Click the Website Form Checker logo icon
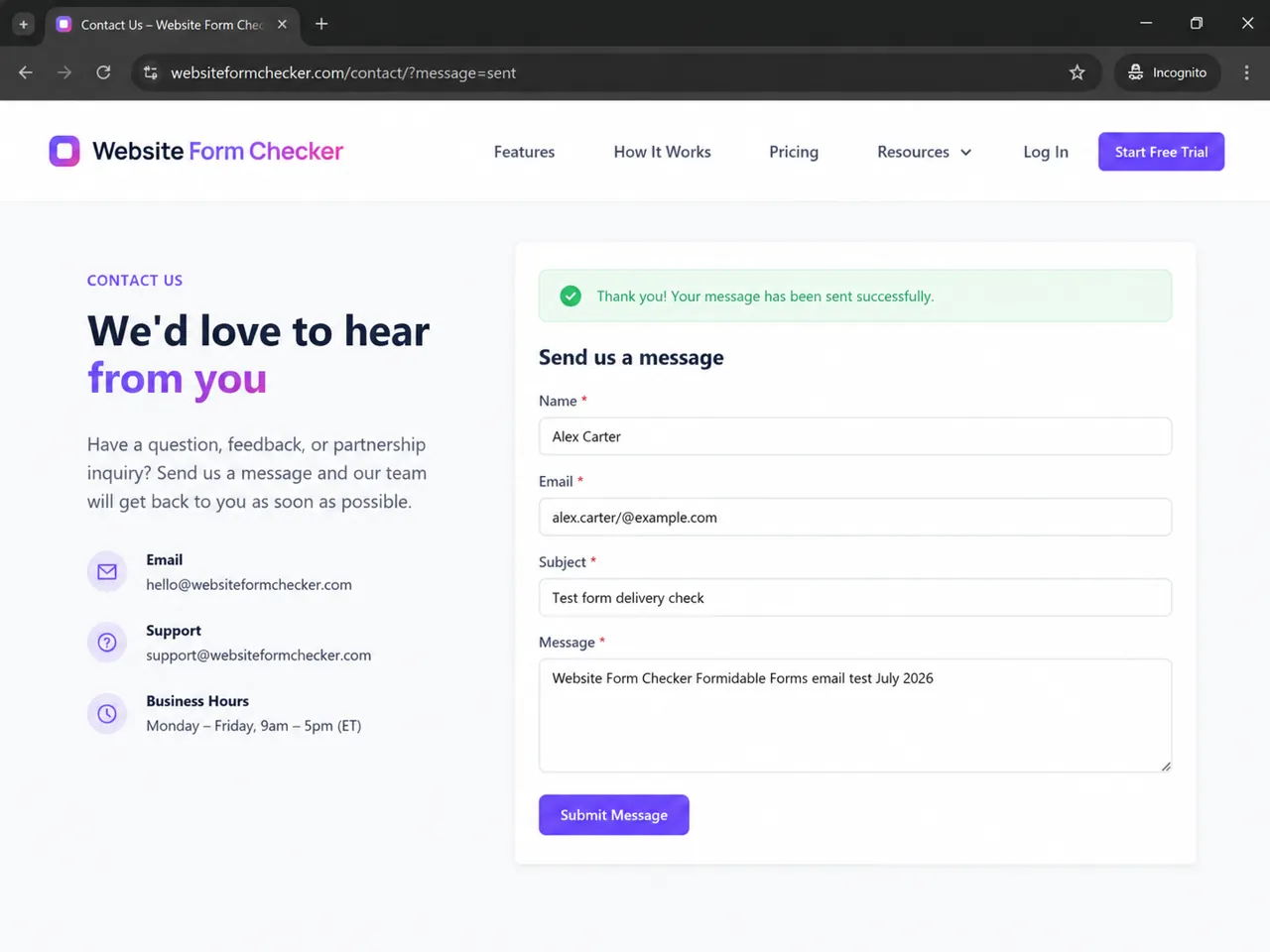 tap(64, 151)
